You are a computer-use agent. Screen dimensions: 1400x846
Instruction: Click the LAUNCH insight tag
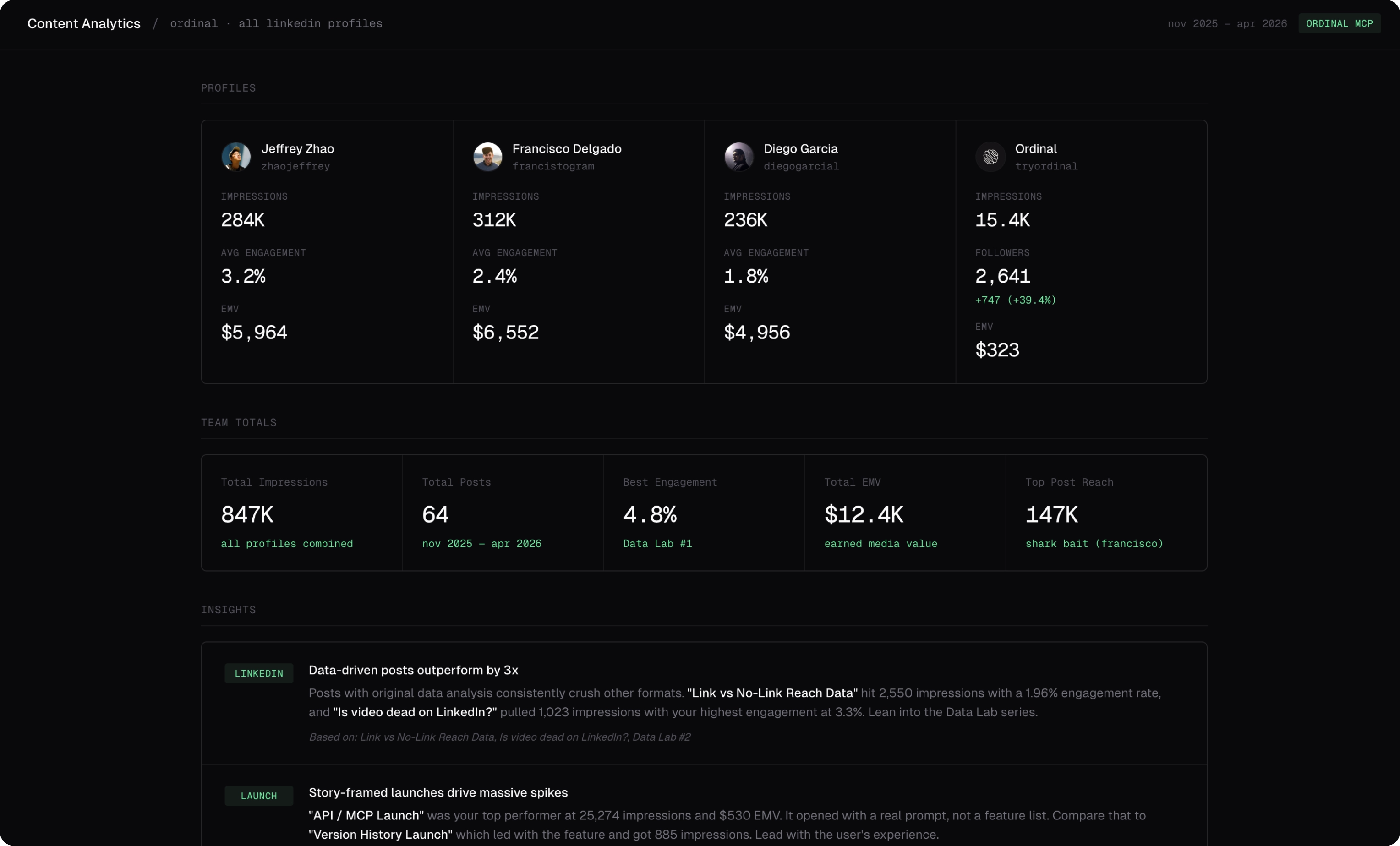coord(258,796)
